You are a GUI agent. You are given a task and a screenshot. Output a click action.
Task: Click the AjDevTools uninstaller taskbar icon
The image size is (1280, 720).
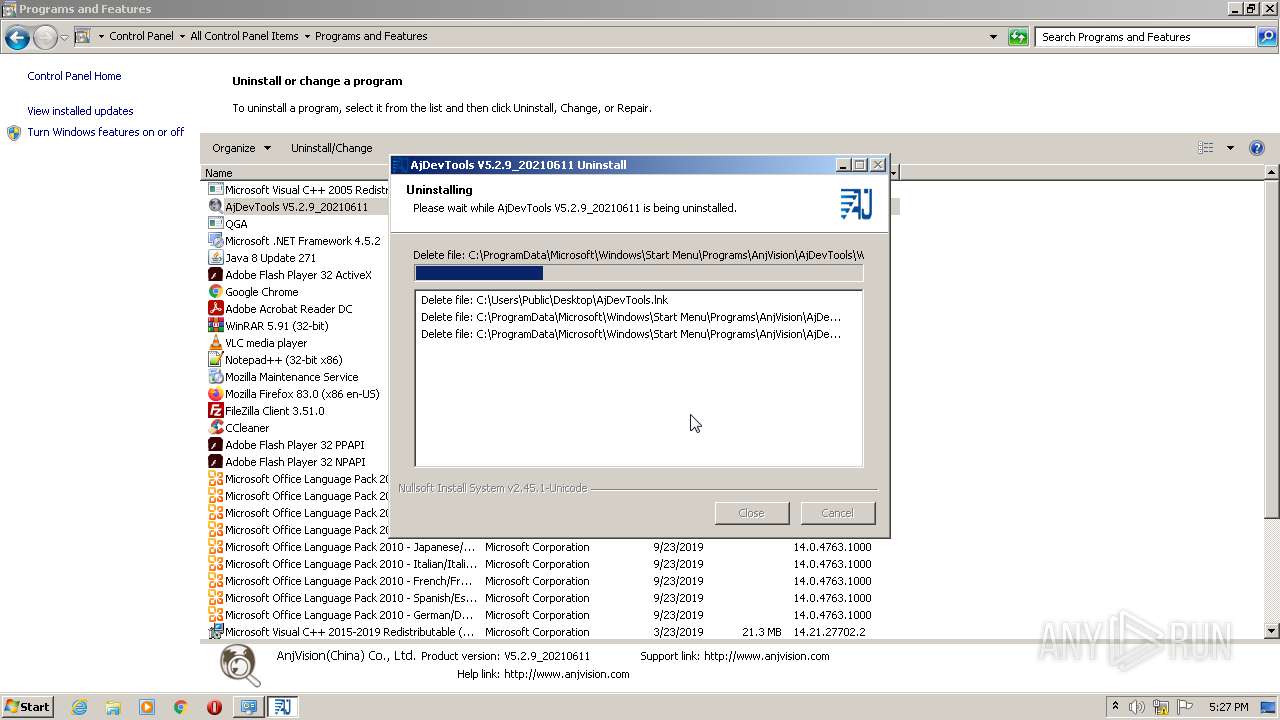(282, 707)
